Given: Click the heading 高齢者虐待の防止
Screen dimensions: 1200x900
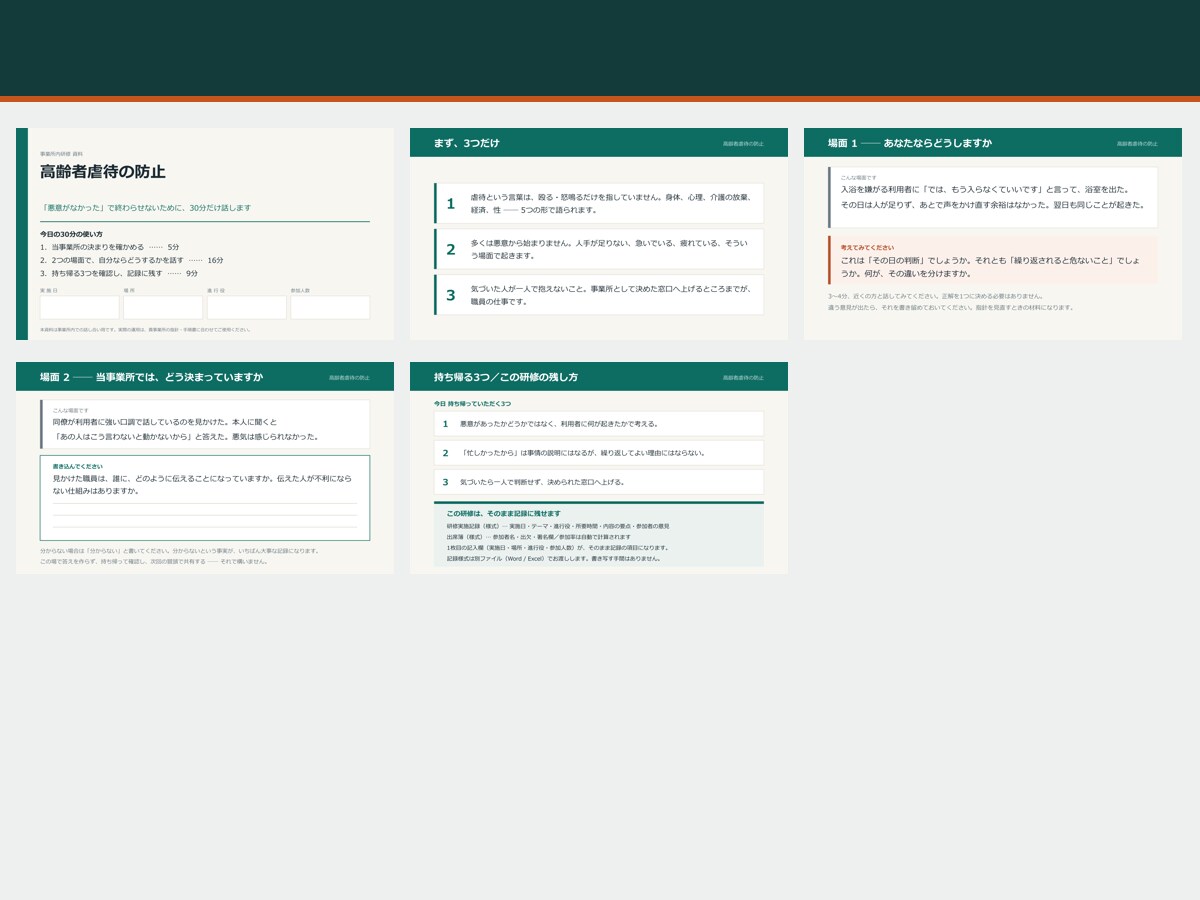Looking at the screenshot, I should tap(103, 172).
